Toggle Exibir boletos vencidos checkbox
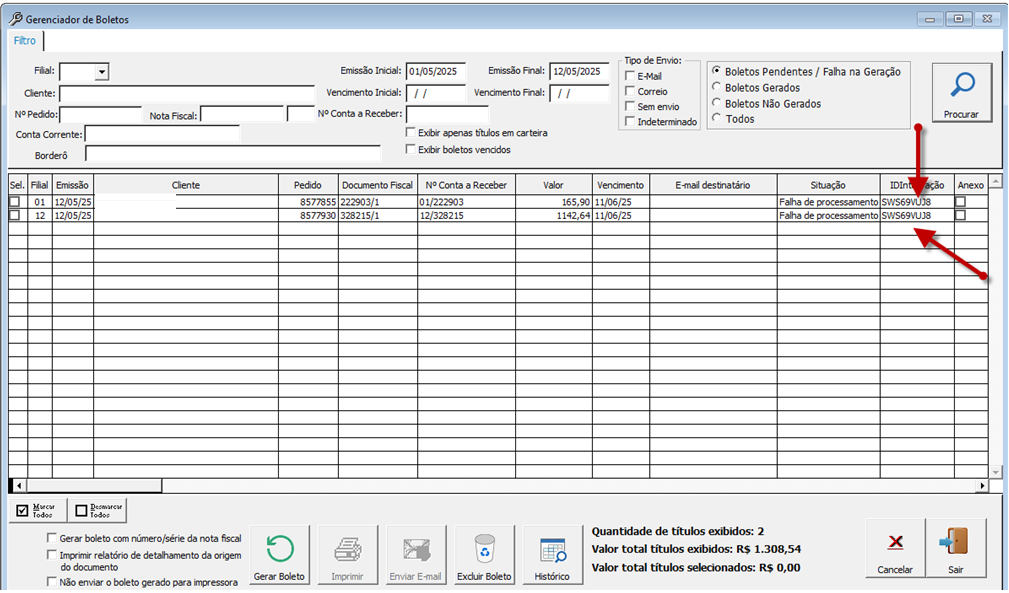This screenshot has height=593, width=1009. pyautogui.click(x=411, y=149)
